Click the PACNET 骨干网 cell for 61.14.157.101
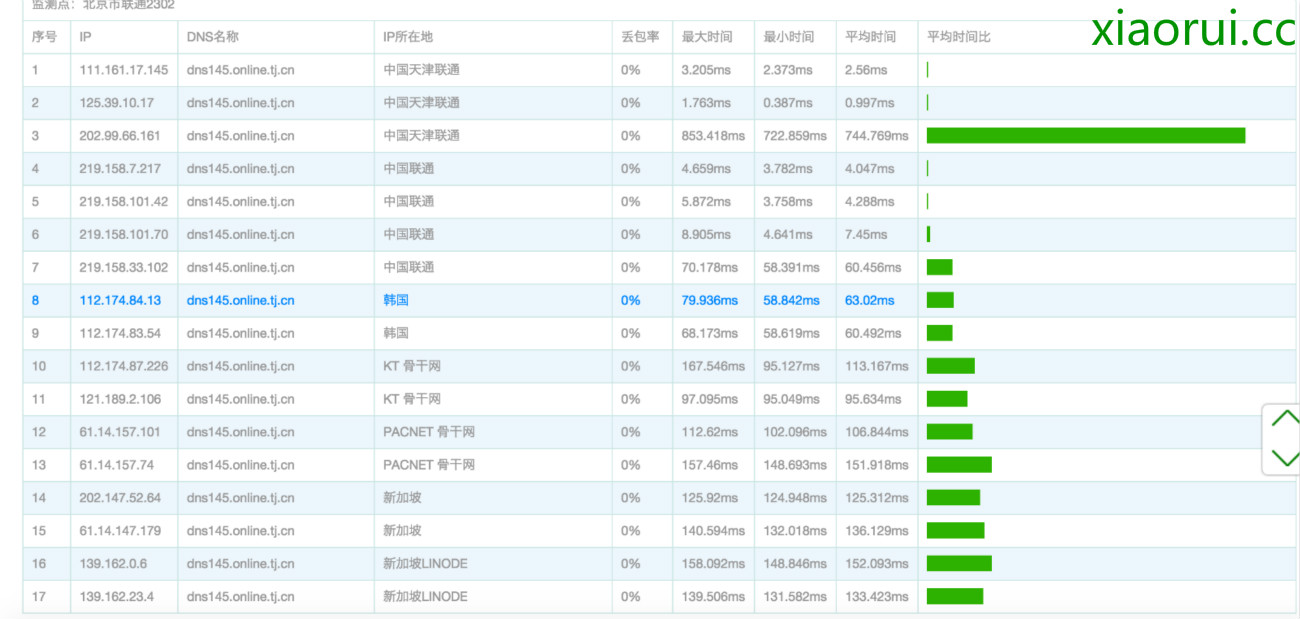 click(429, 432)
